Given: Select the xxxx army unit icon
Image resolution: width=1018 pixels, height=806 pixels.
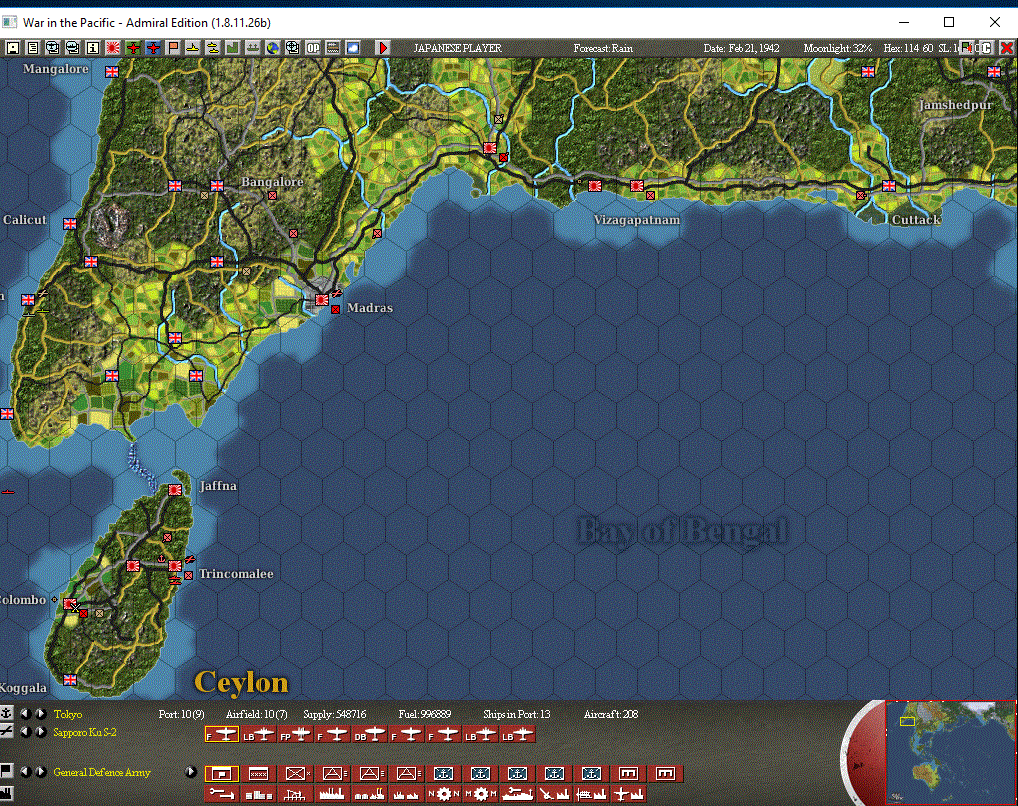Looking at the screenshot, I should [258, 774].
